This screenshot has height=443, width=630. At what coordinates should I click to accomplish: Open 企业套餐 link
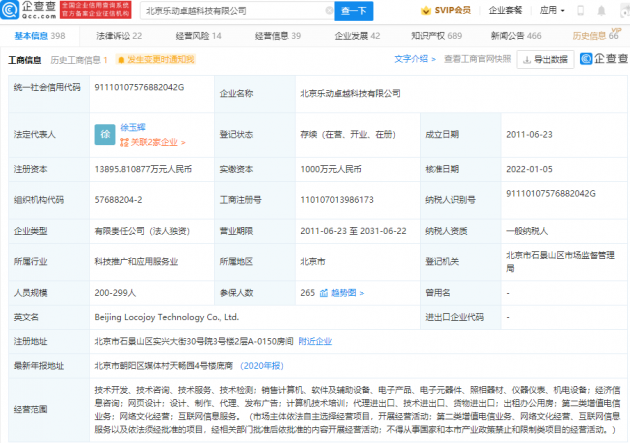click(x=505, y=10)
